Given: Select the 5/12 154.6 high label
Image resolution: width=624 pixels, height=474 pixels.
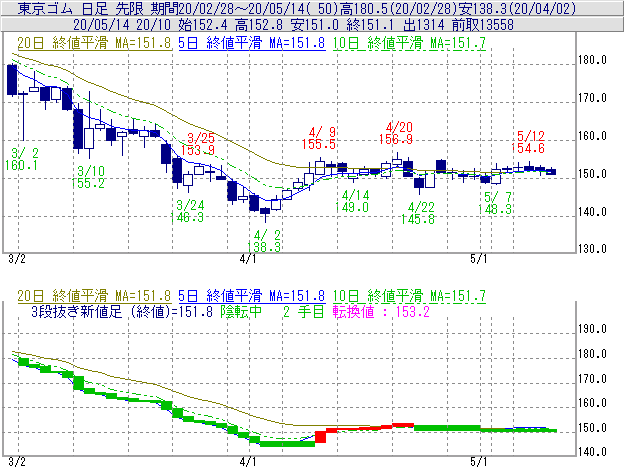Looking at the screenshot, I should 528,142.
